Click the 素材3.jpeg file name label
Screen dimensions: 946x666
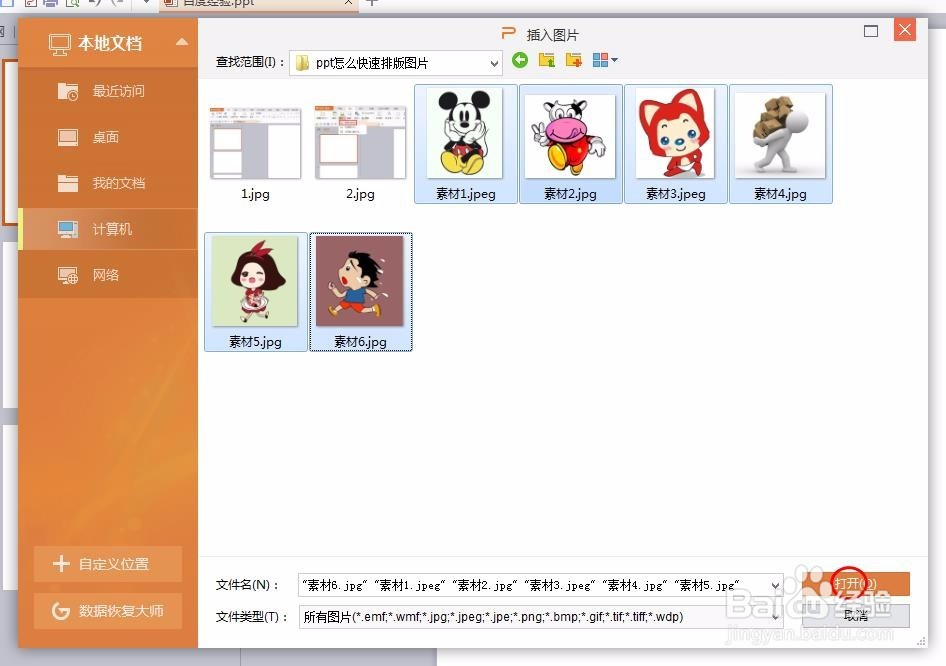click(x=675, y=194)
